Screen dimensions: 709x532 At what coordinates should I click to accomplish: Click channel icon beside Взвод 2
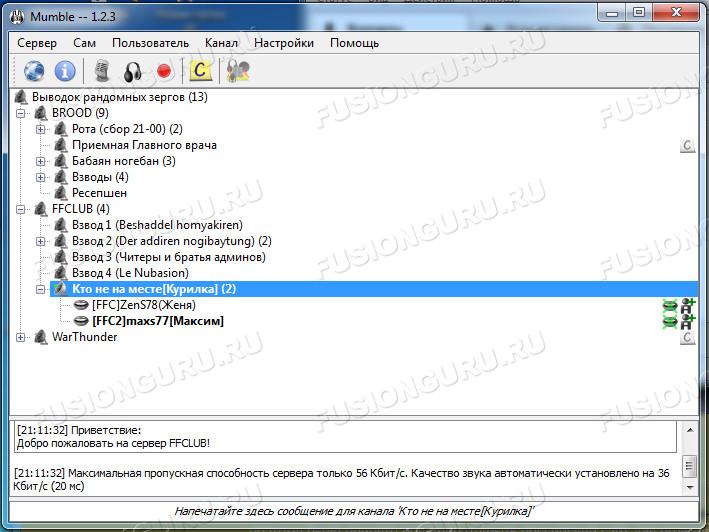61,241
